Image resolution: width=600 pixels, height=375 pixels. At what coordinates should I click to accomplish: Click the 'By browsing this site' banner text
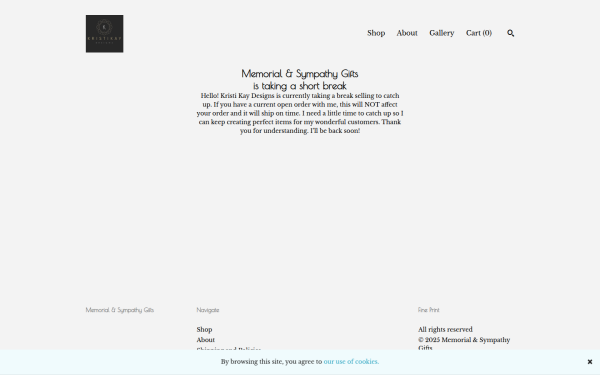click(x=271, y=362)
